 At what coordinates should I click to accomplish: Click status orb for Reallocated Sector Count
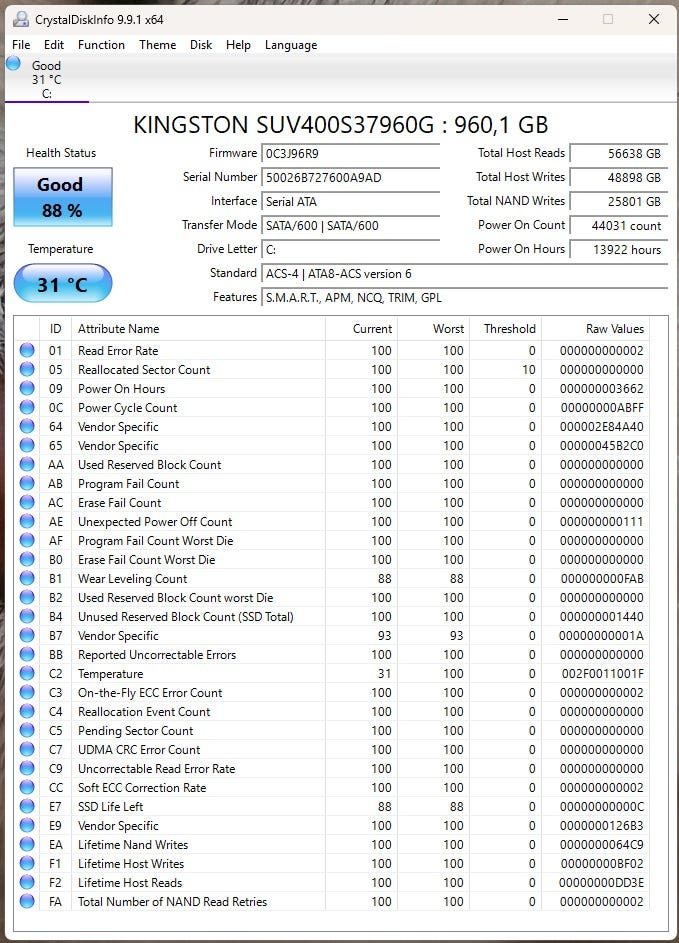27,369
